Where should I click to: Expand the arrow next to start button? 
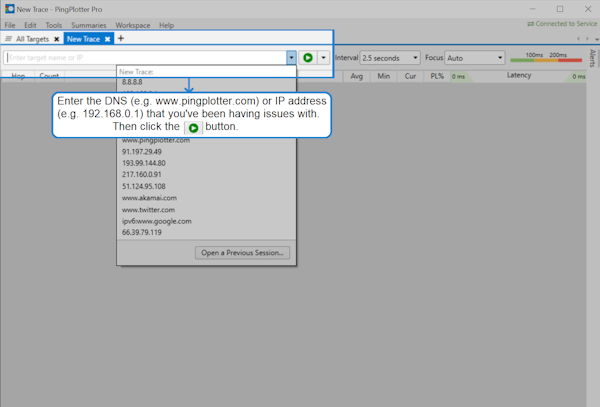[x=323, y=58]
